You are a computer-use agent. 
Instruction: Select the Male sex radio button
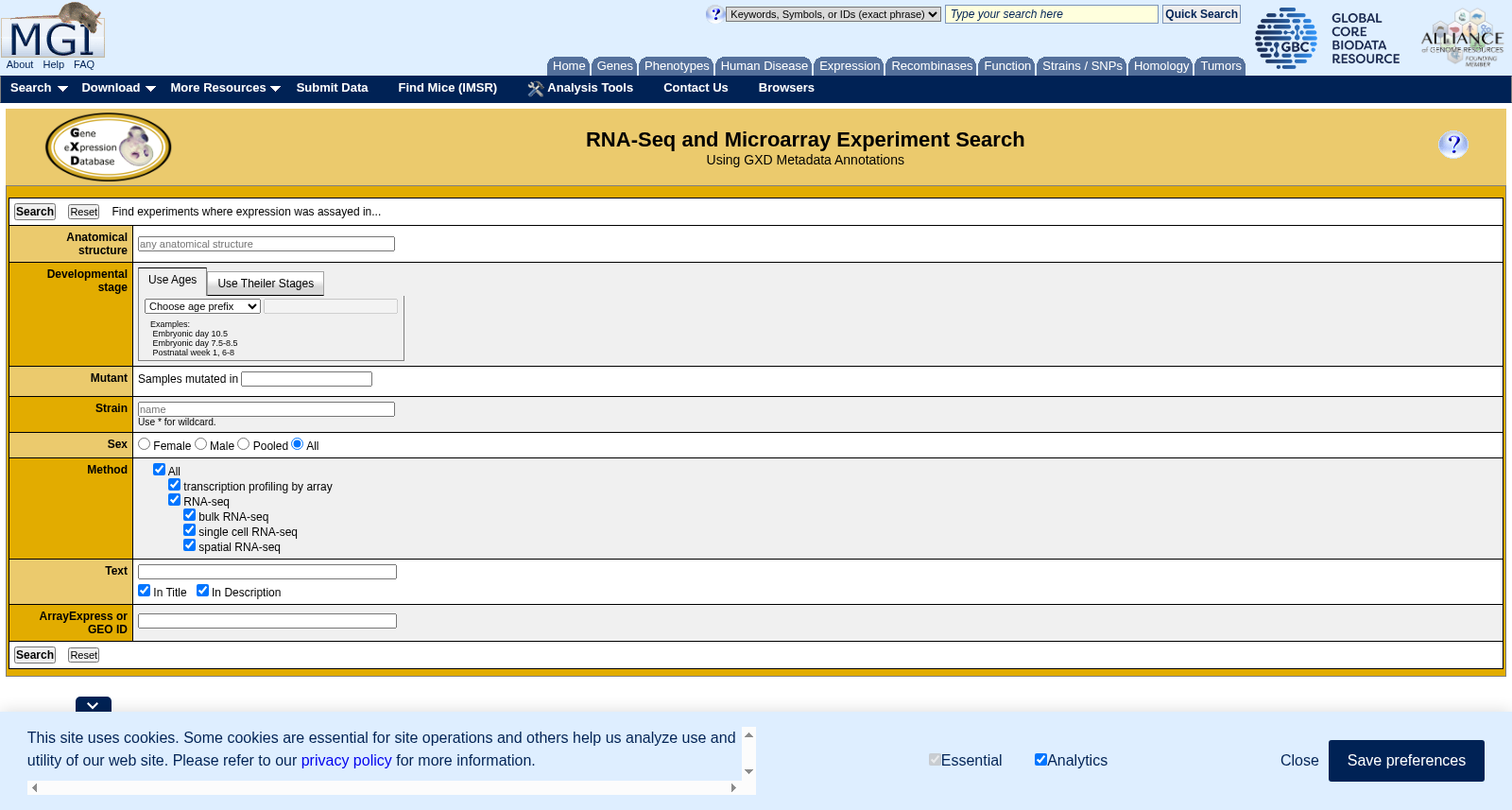201,444
